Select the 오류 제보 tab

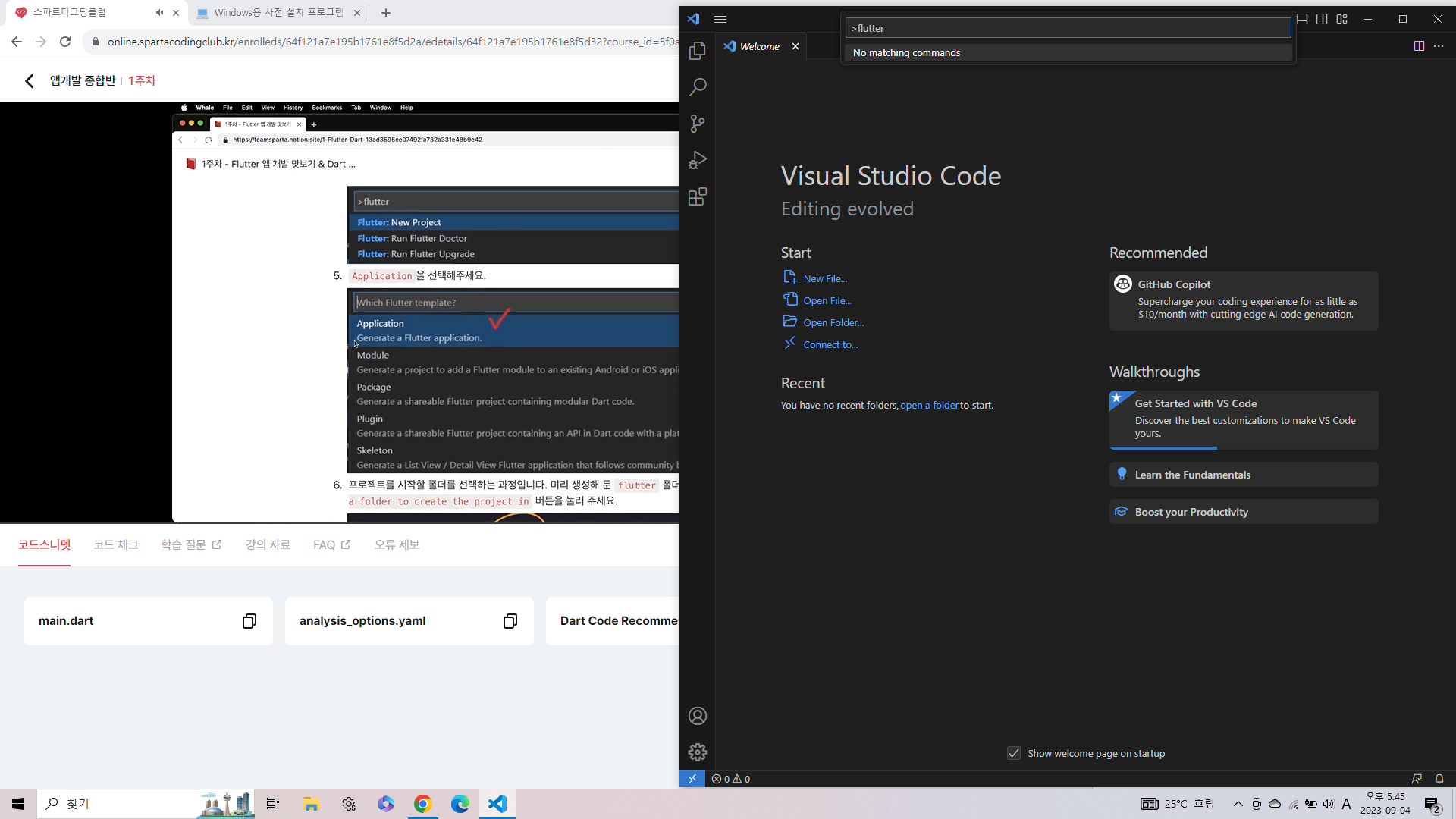(397, 544)
